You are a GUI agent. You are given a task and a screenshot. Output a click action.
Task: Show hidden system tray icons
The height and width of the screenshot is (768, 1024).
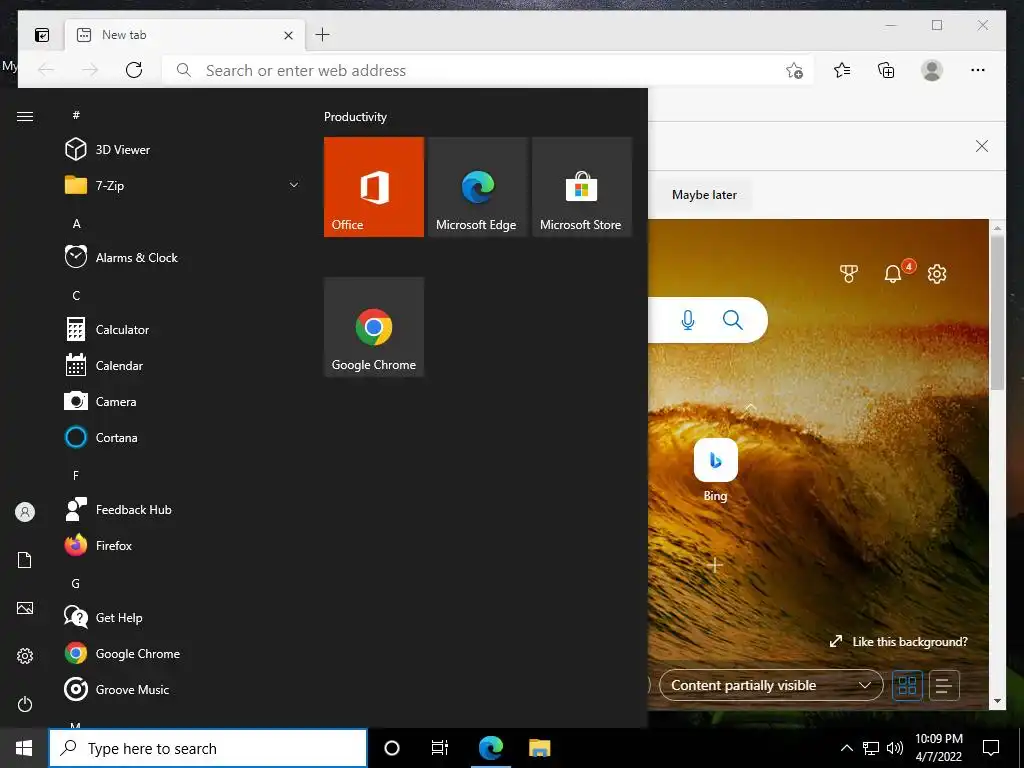coord(846,748)
